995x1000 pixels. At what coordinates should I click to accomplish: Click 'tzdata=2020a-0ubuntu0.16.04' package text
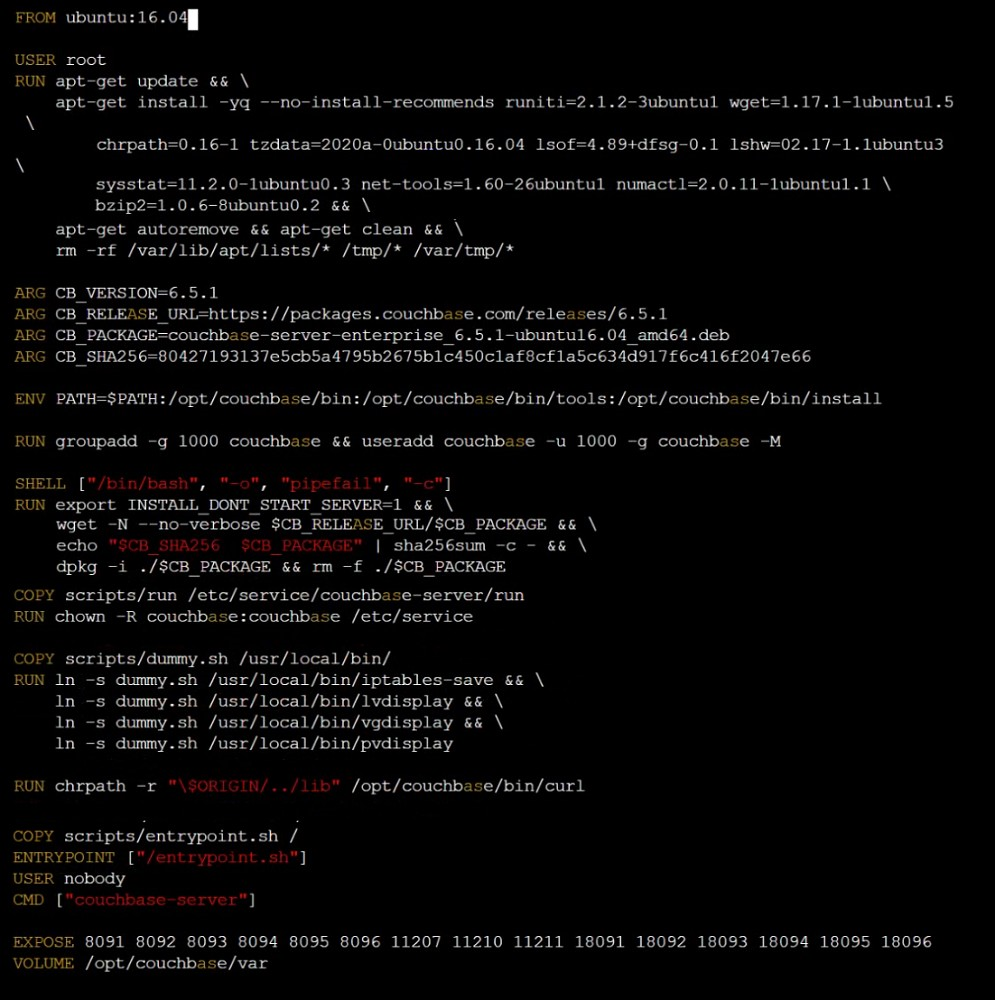point(387,145)
